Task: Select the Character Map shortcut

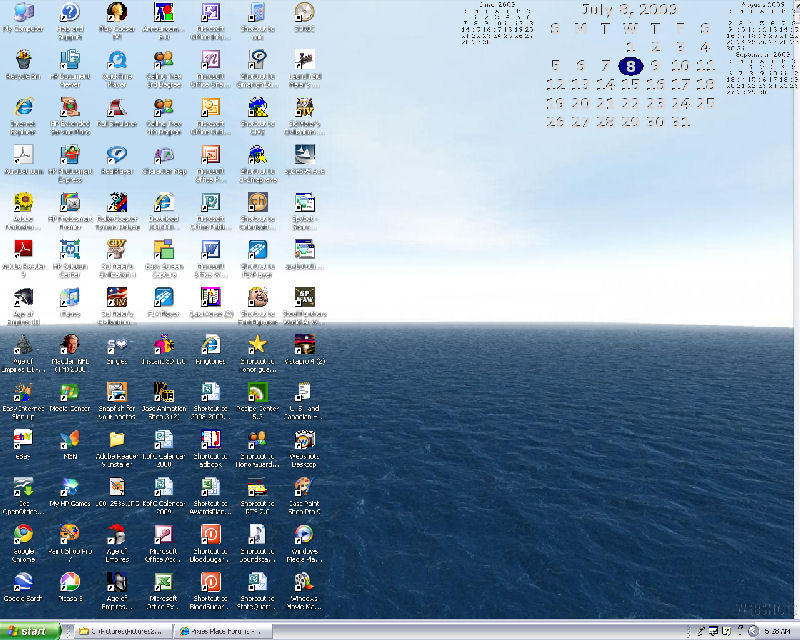Action: point(165,156)
